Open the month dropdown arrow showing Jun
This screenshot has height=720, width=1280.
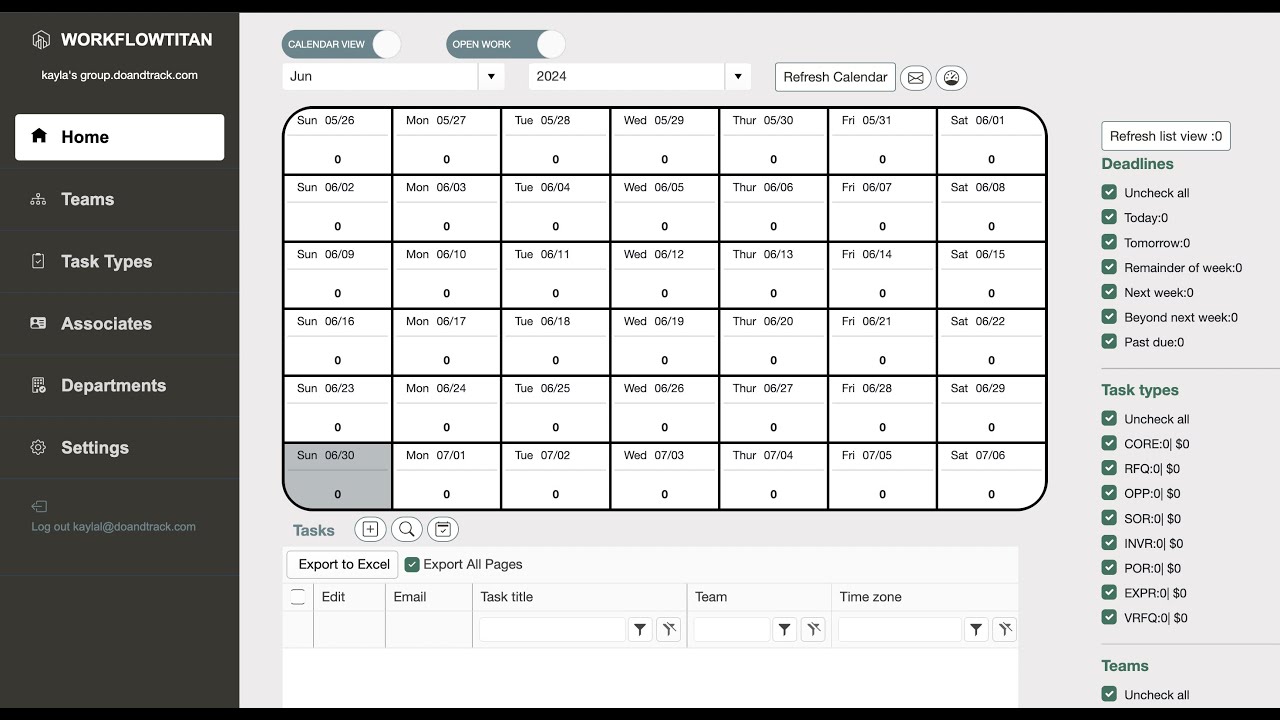click(x=490, y=76)
